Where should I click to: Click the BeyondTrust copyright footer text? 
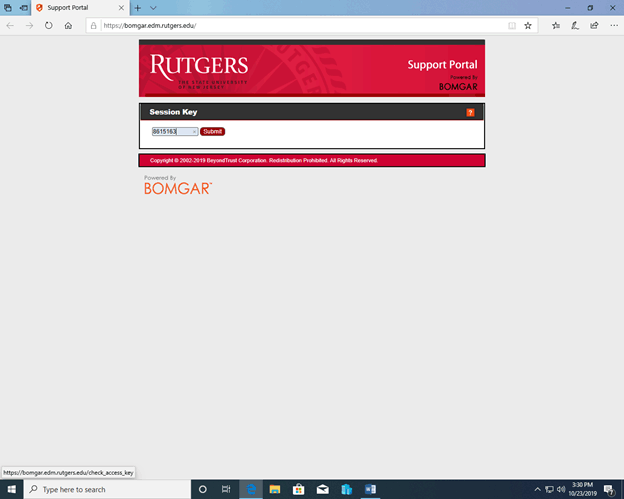click(x=263, y=160)
